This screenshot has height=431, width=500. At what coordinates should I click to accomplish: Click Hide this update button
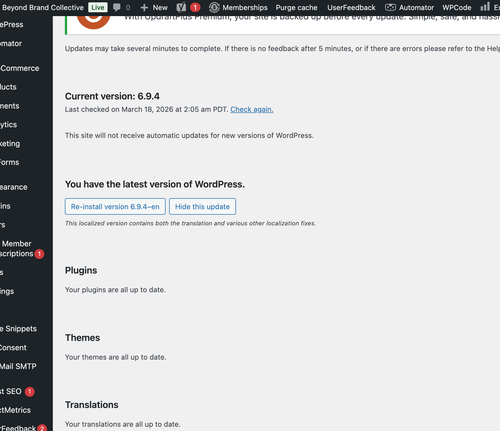(x=202, y=207)
